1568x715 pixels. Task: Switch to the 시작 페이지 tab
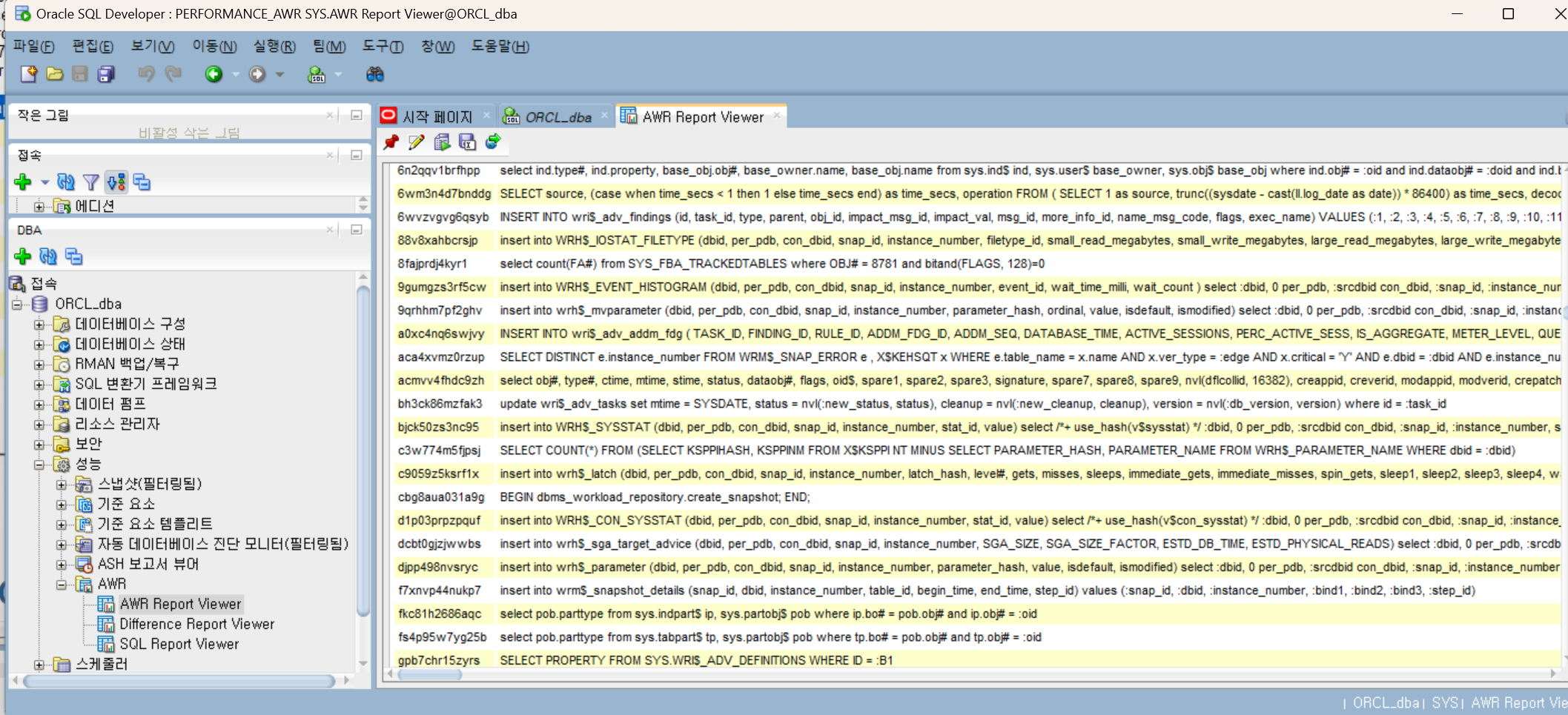click(437, 116)
